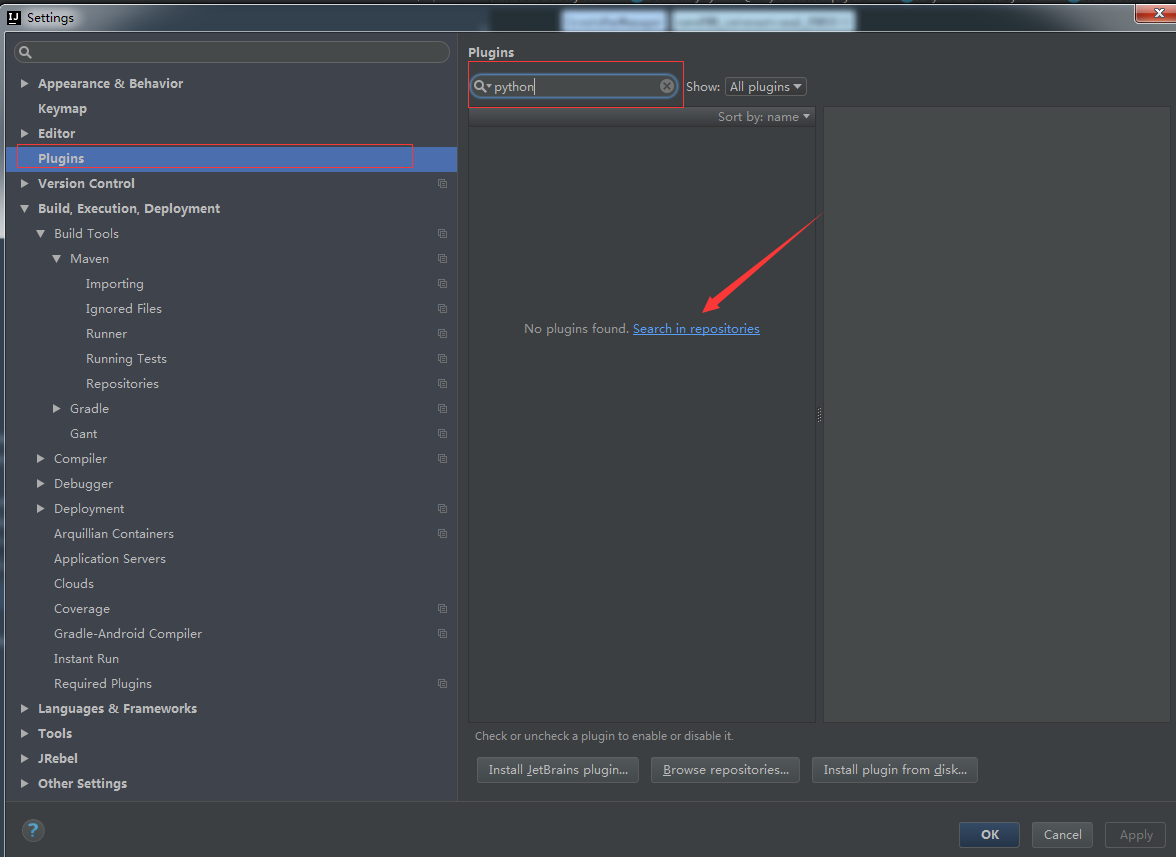
Task: Click the Apply button
Action: 1136,835
